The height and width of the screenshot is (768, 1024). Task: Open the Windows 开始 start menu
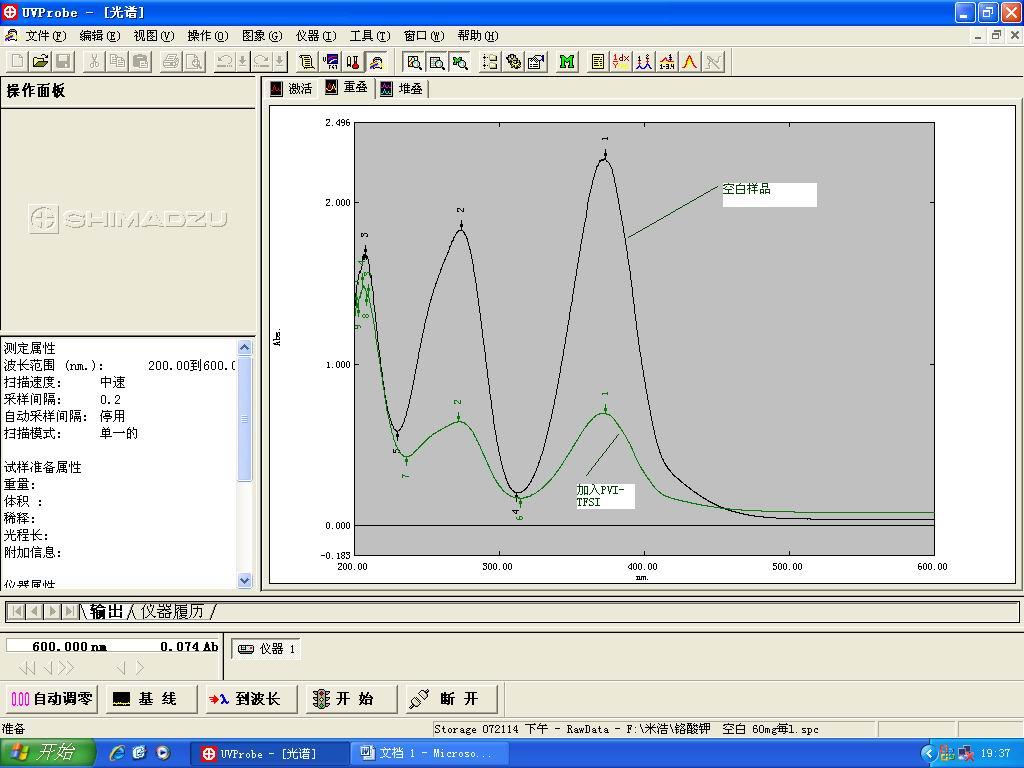(x=48, y=753)
